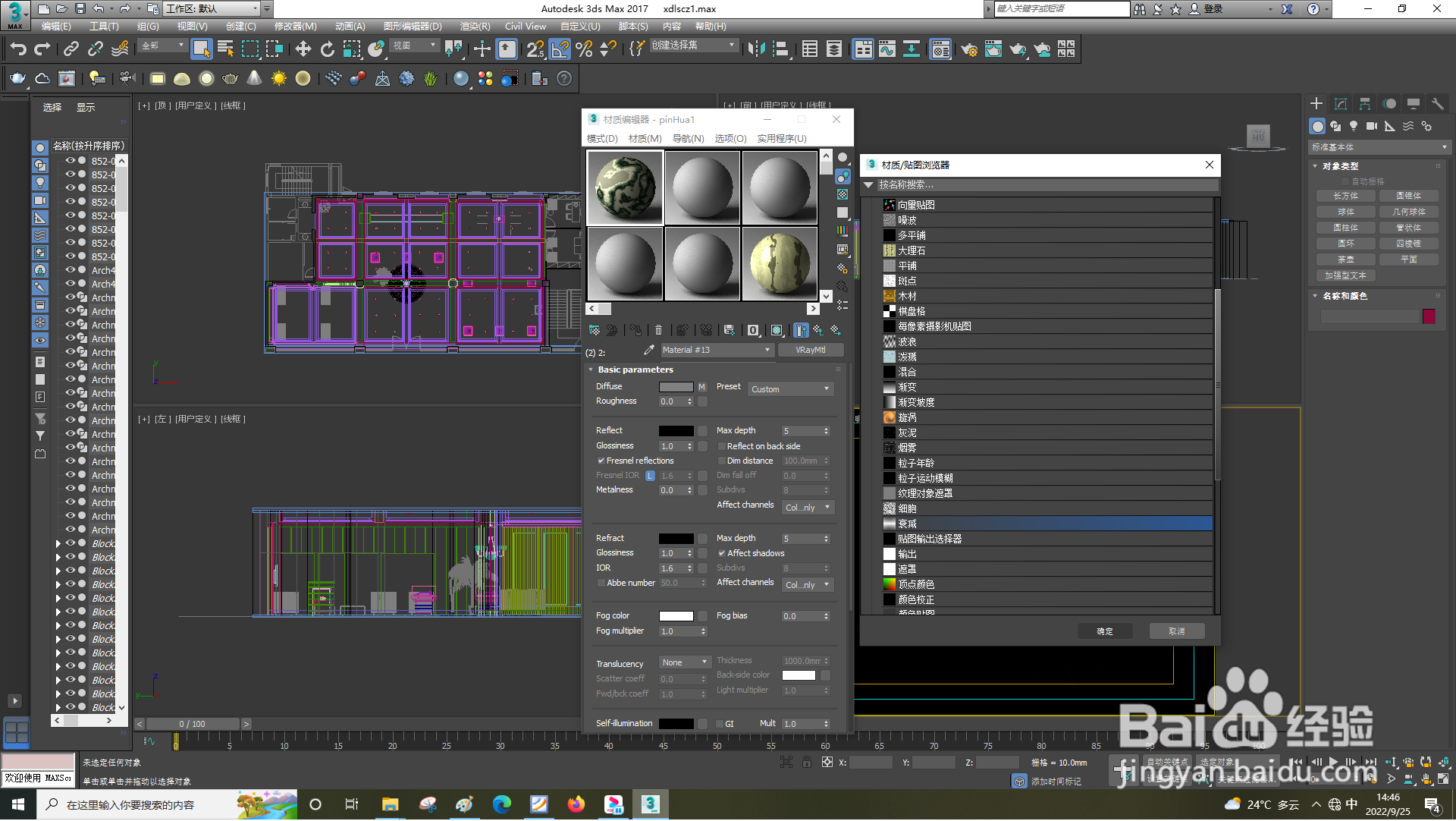Viewport: 1456px width, 821px height.
Task: Click 确定 in the Material/Map Browser
Action: (x=1105, y=631)
